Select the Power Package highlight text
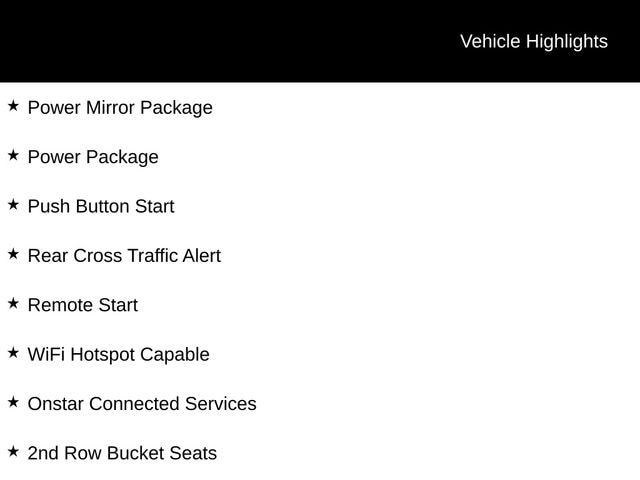This screenshot has width=640, height=480. [93, 157]
